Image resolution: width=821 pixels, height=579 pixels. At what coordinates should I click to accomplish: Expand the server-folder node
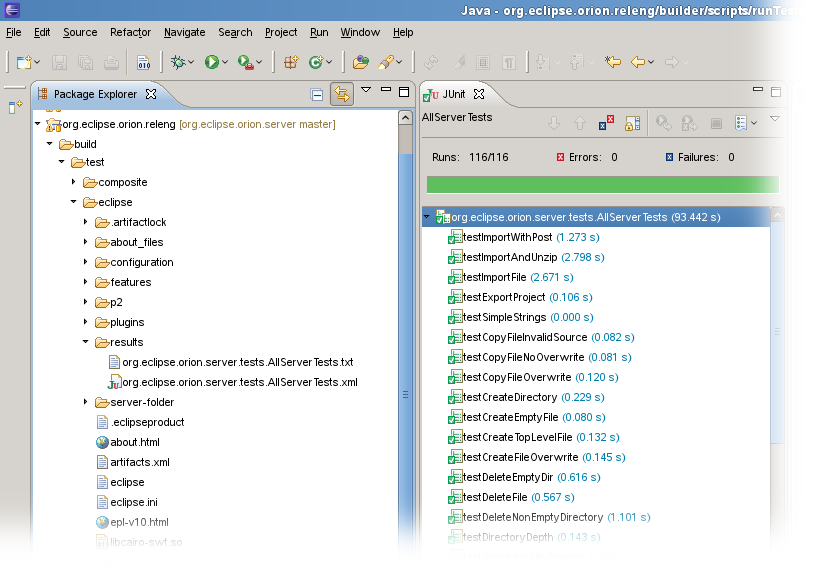point(85,402)
